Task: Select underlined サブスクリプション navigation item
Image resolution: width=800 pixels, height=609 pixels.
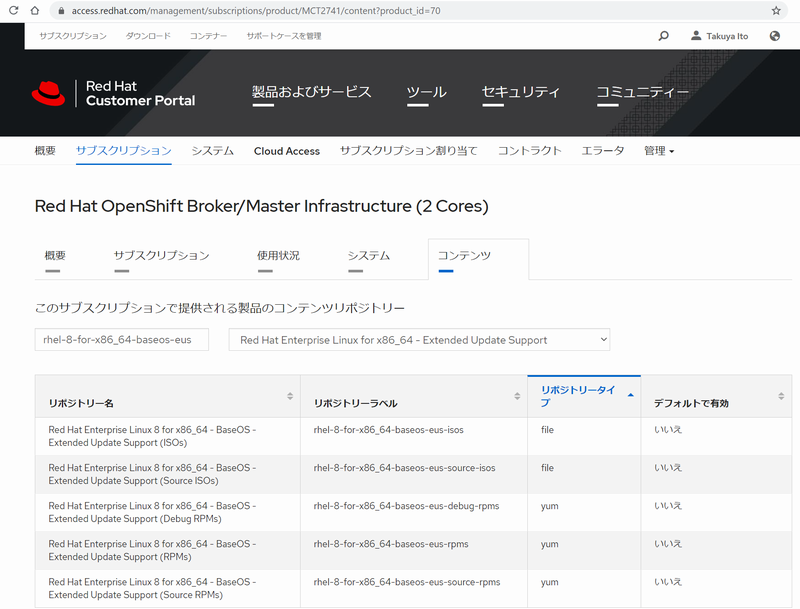Action: coord(123,150)
